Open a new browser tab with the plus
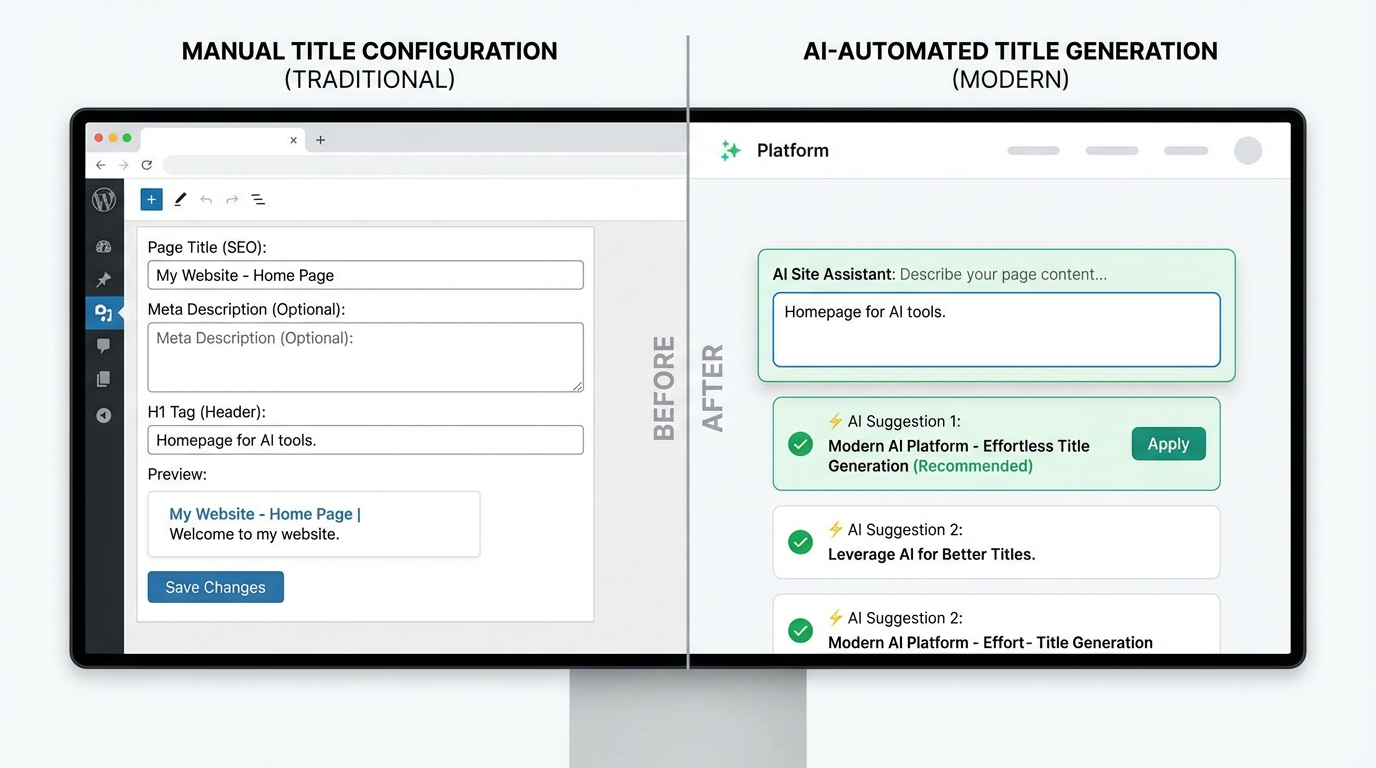Image resolution: width=1376 pixels, height=768 pixels. (x=320, y=140)
